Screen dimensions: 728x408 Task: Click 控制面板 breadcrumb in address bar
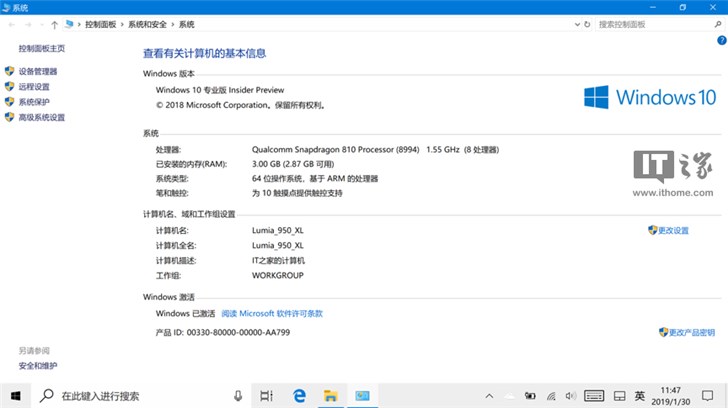click(100, 25)
